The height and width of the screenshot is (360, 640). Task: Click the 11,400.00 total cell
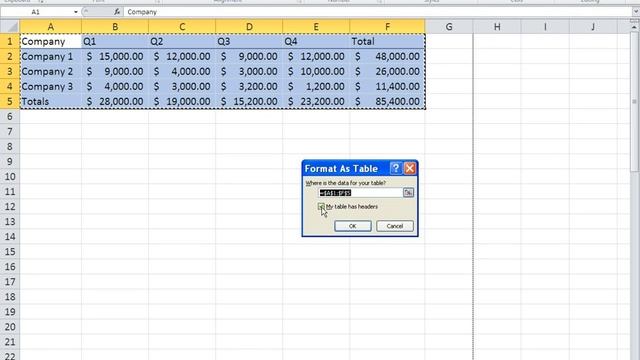click(x=387, y=87)
